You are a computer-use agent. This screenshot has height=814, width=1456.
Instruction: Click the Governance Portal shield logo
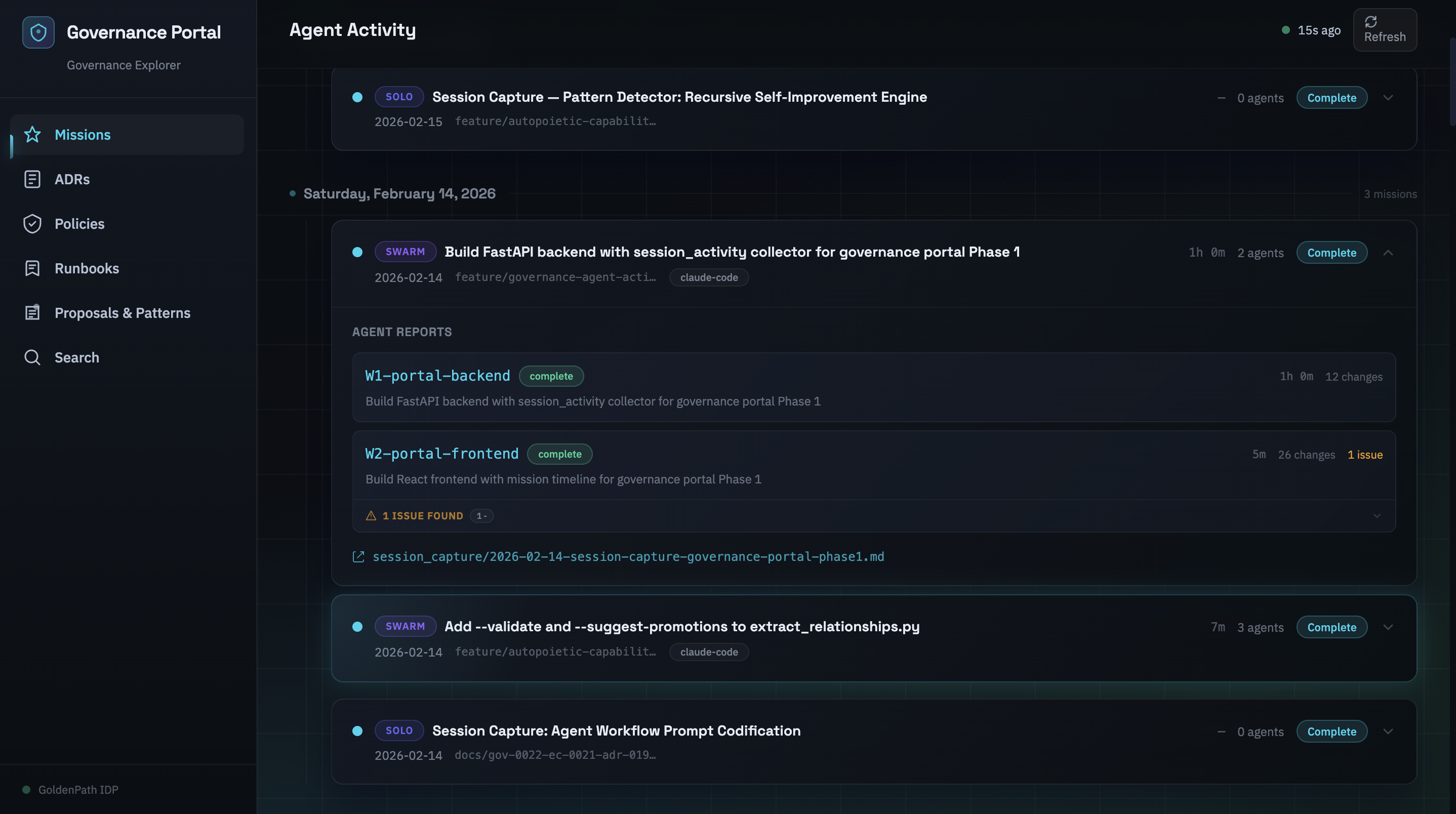(x=37, y=32)
